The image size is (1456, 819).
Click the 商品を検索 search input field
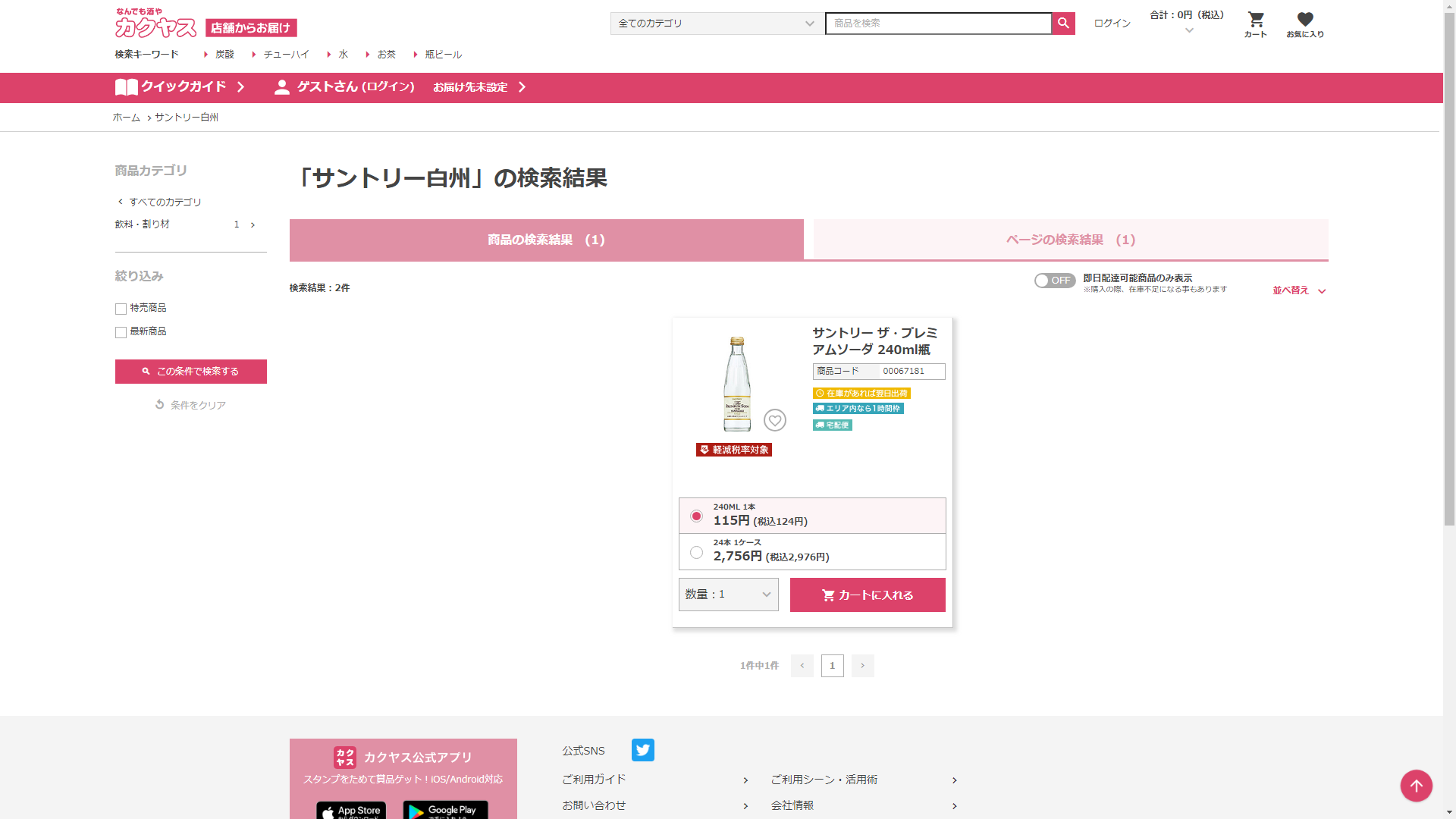[x=937, y=24]
